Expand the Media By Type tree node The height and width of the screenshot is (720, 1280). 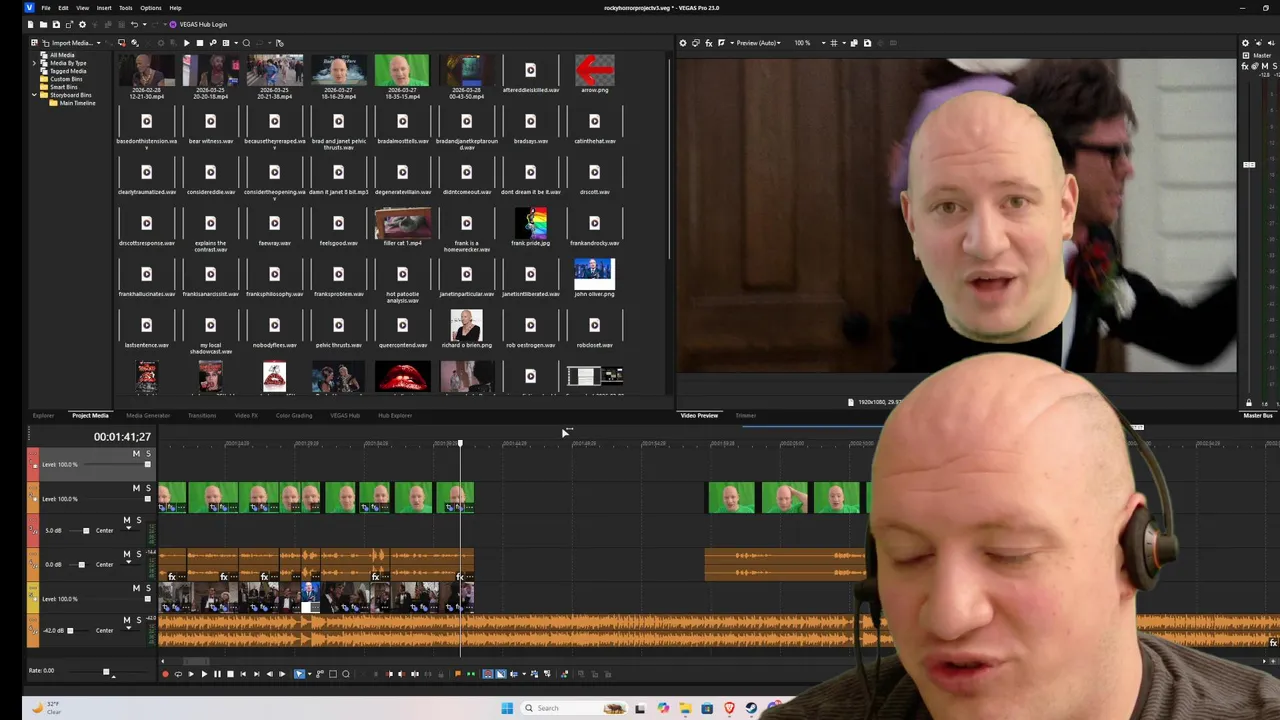(x=35, y=63)
